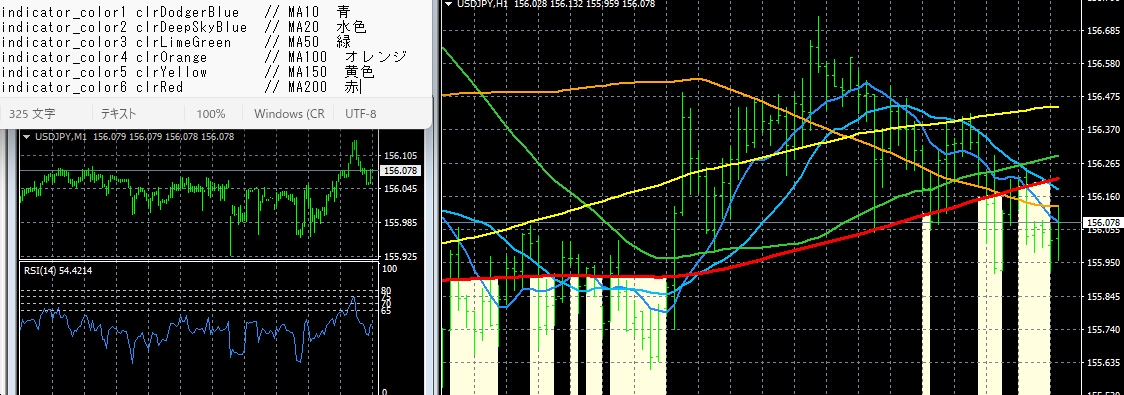Image resolution: width=1124 pixels, height=395 pixels.
Task: Select the 'MA50' comment text
Action: click(x=303, y=42)
